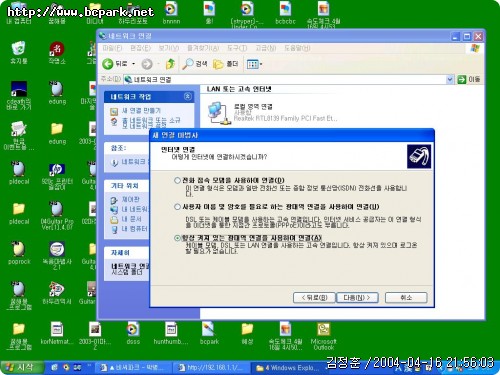Select always-on broadband connection radio option
This screenshot has height=375, width=500.
pyautogui.click(x=177, y=238)
